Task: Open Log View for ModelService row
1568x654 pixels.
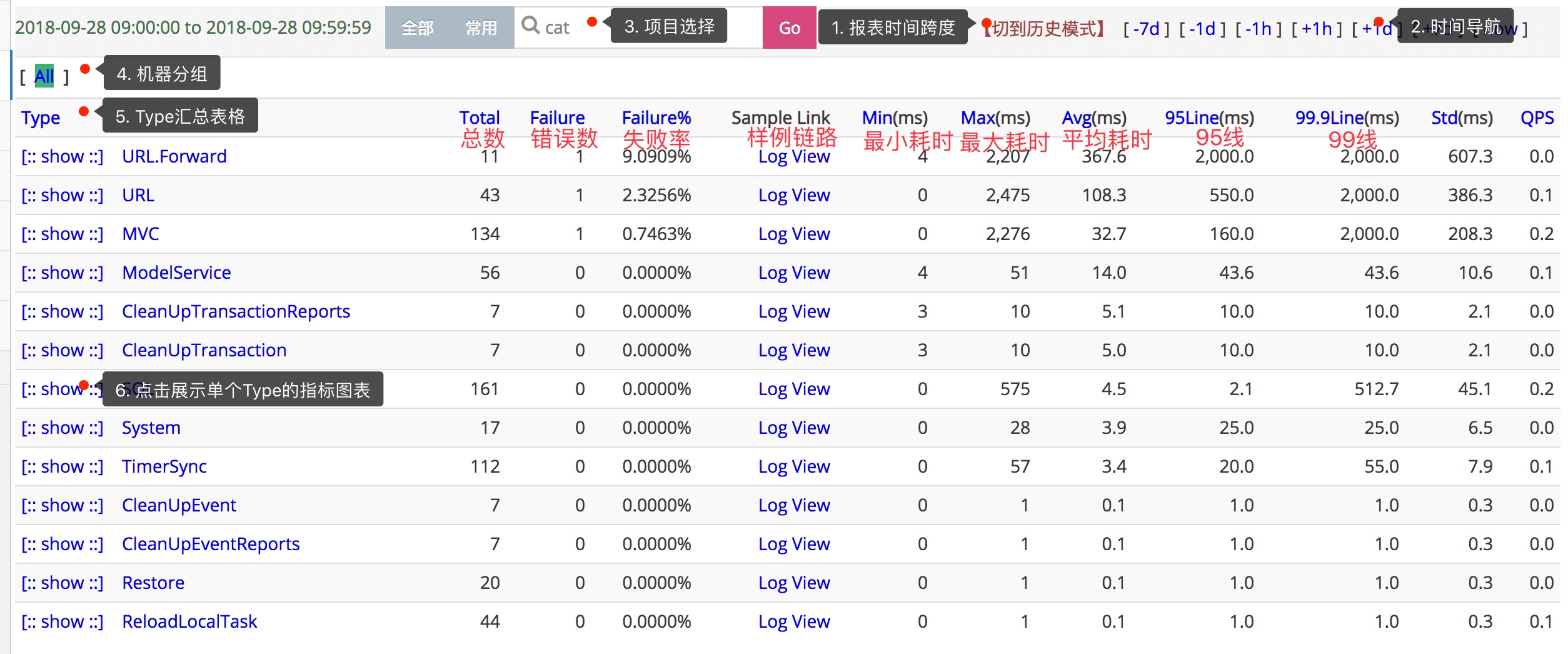Action: coord(793,273)
